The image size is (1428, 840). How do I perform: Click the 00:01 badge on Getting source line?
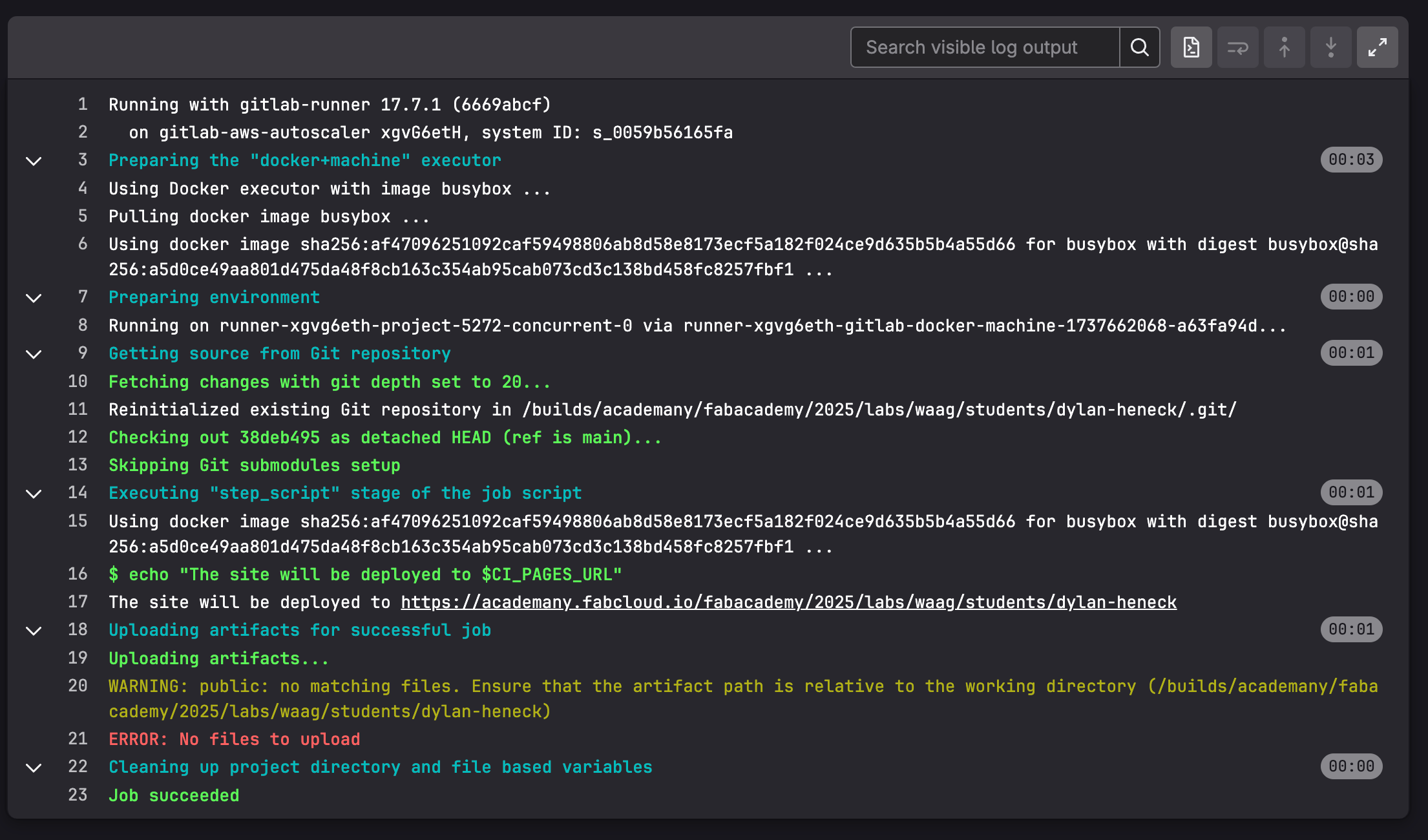[1351, 353]
